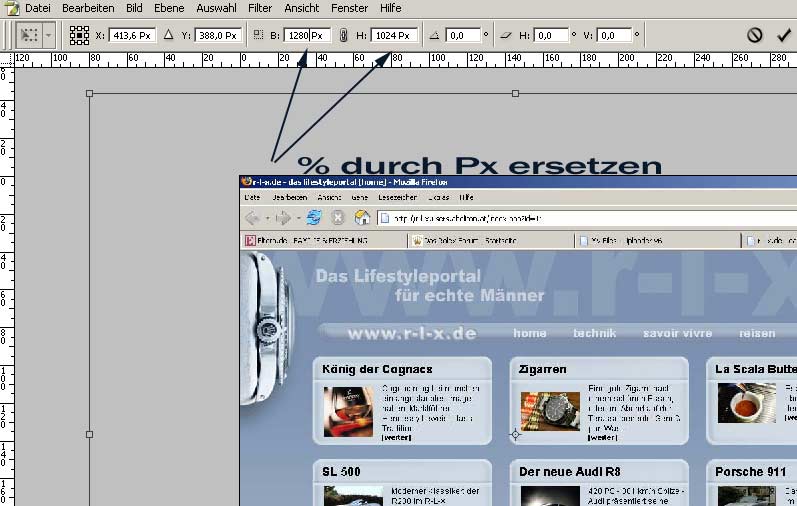Image resolution: width=797 pixels, height=506 pixels.
Task: Click the horizontal skew H field
Action: tap(551, 35)
